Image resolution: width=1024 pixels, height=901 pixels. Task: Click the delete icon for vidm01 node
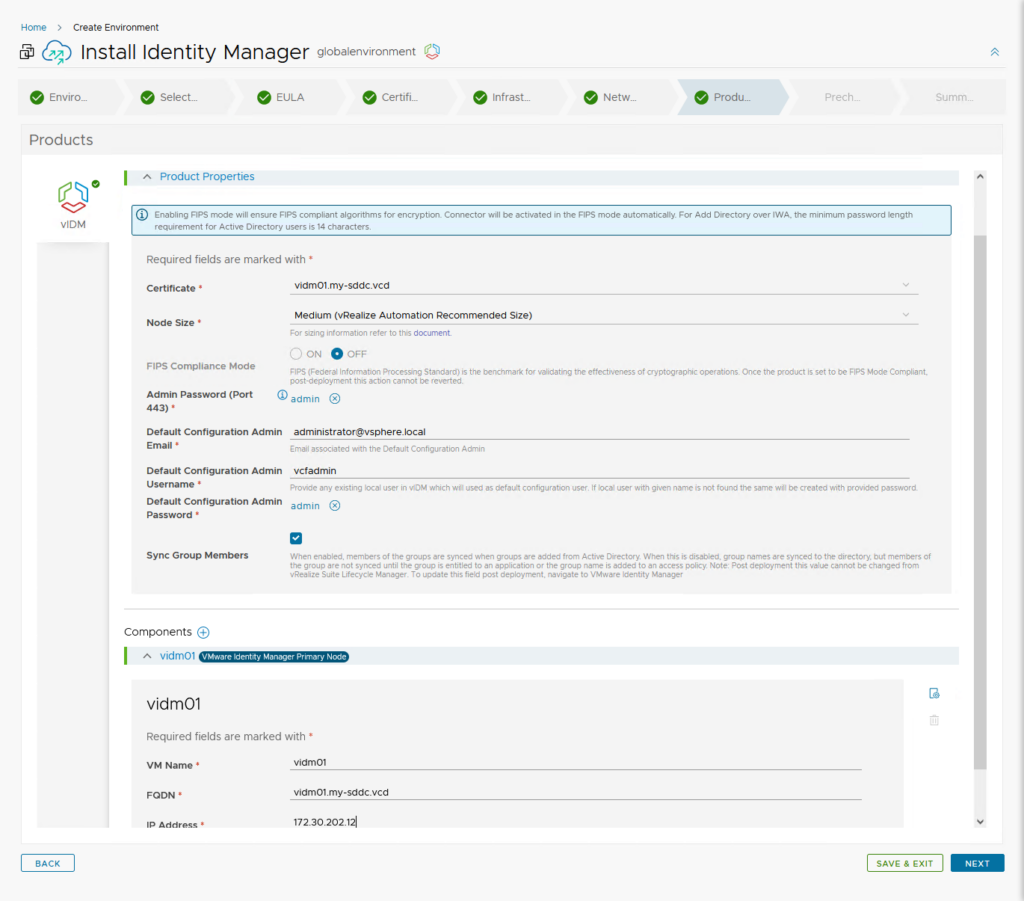pyautogui.click(x=934, y=720)
